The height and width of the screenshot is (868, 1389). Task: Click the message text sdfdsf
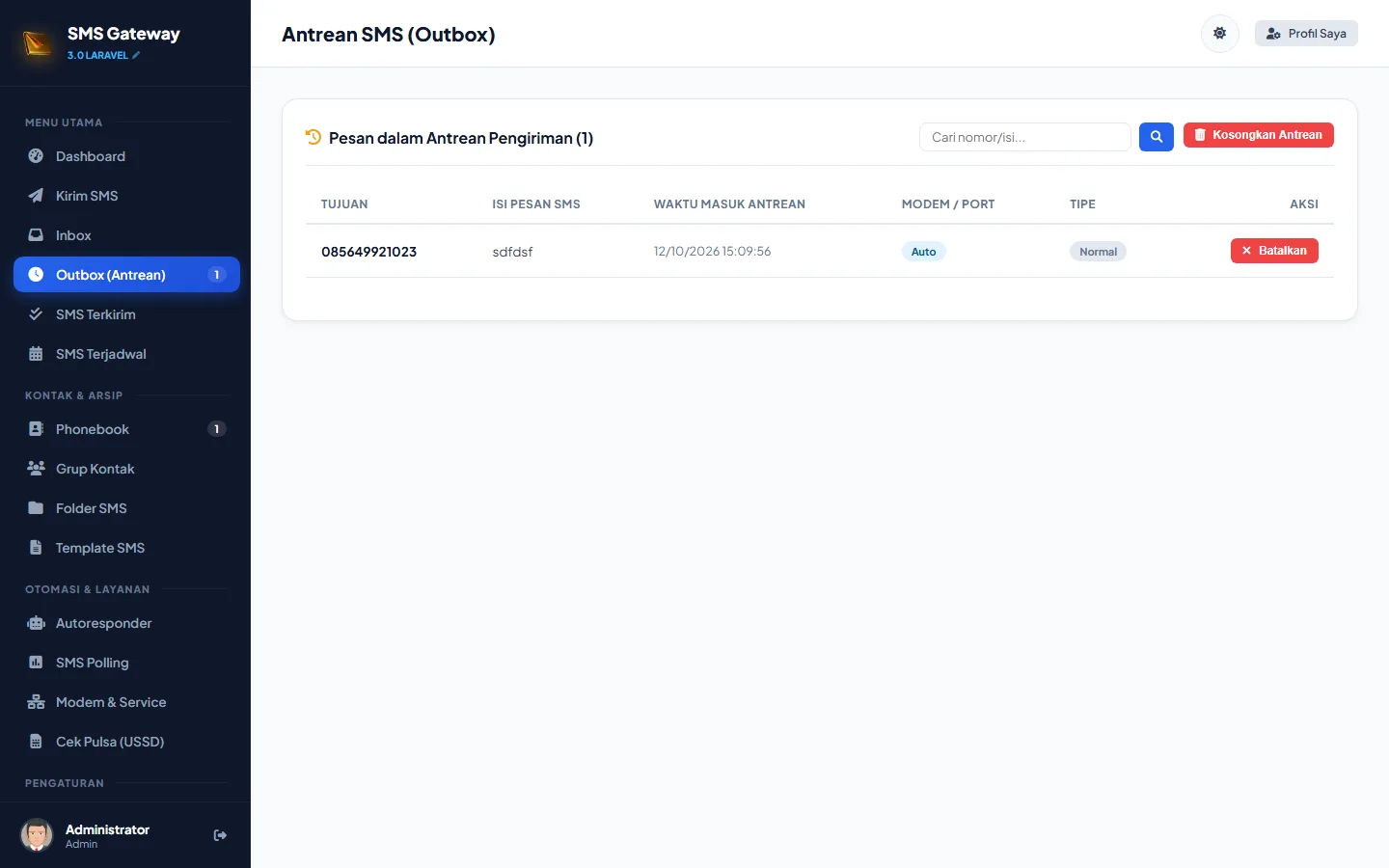coord(512,252)
